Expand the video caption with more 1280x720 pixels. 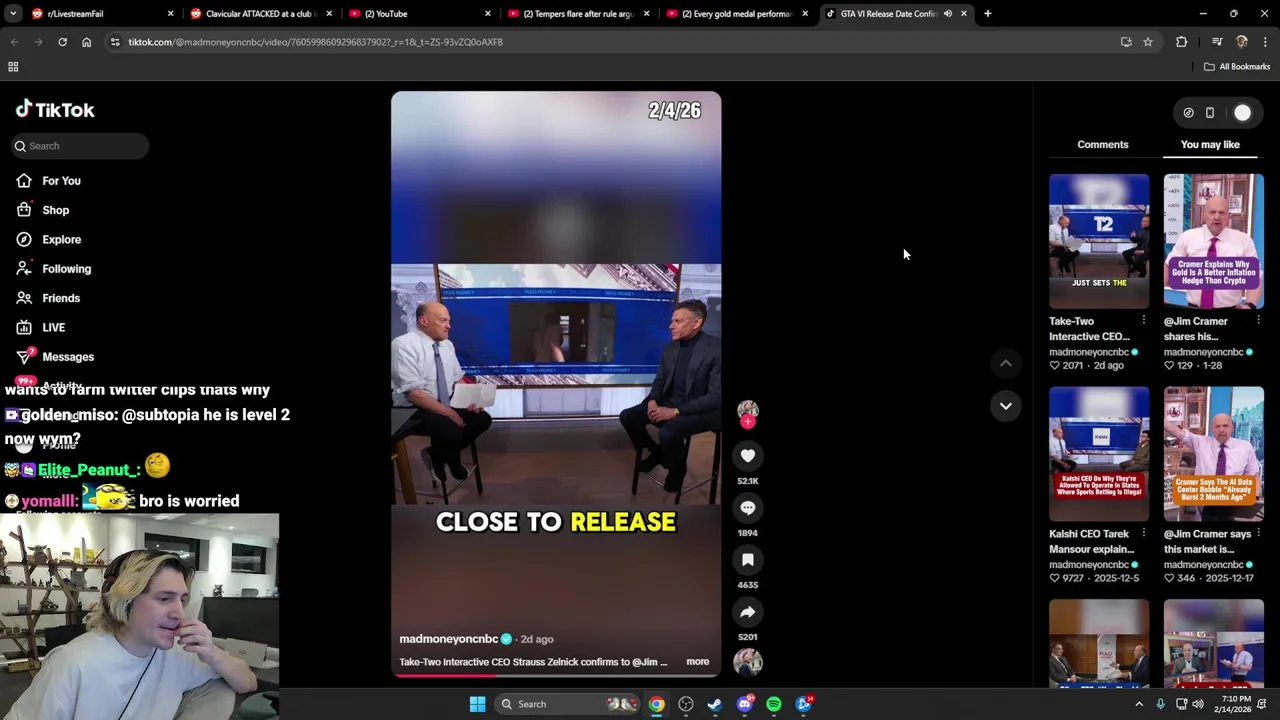697,662
